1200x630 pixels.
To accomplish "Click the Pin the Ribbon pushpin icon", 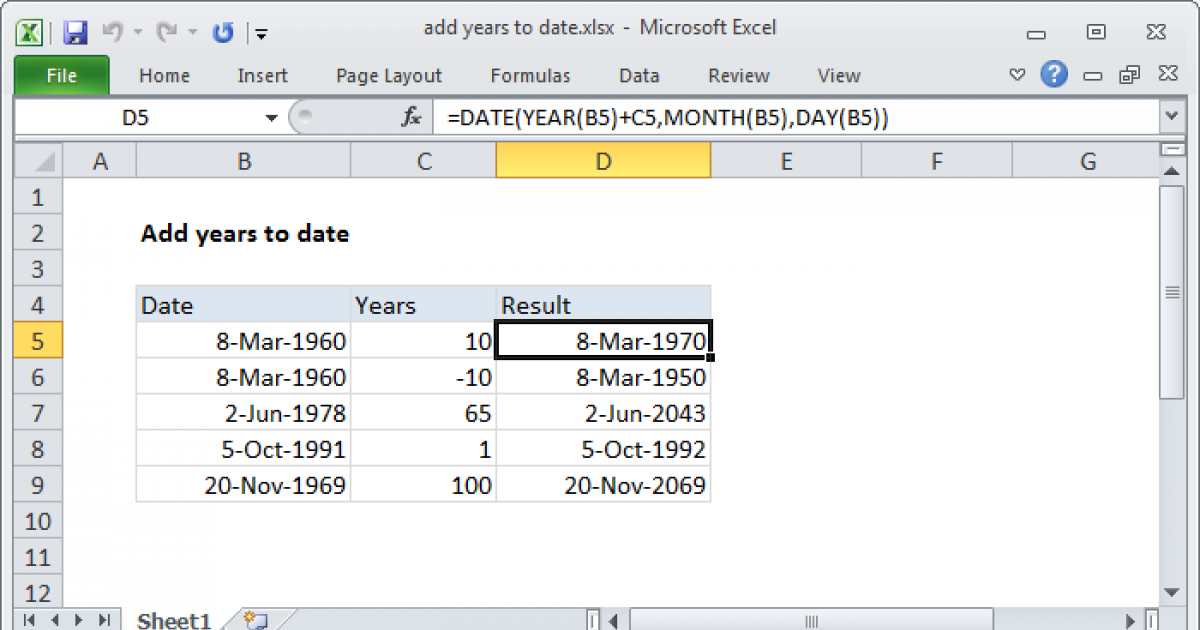I will pos(1017,74).
